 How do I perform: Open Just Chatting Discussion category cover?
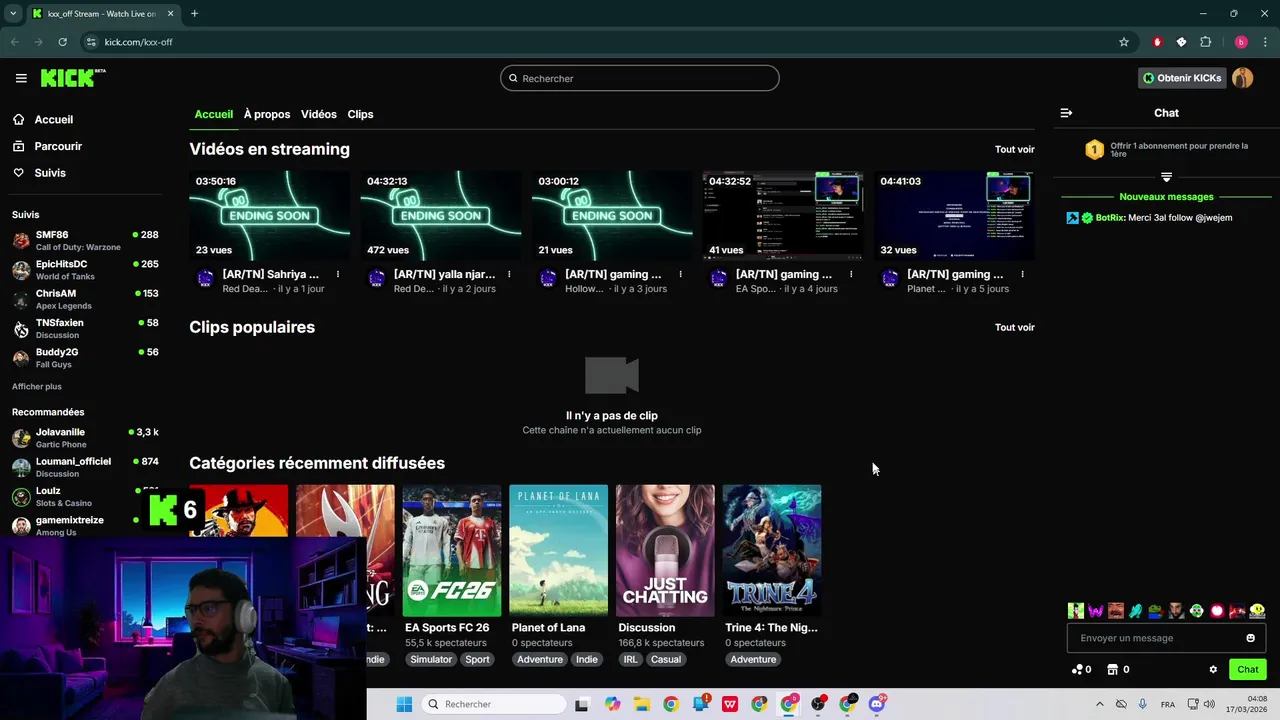[665, 550]
